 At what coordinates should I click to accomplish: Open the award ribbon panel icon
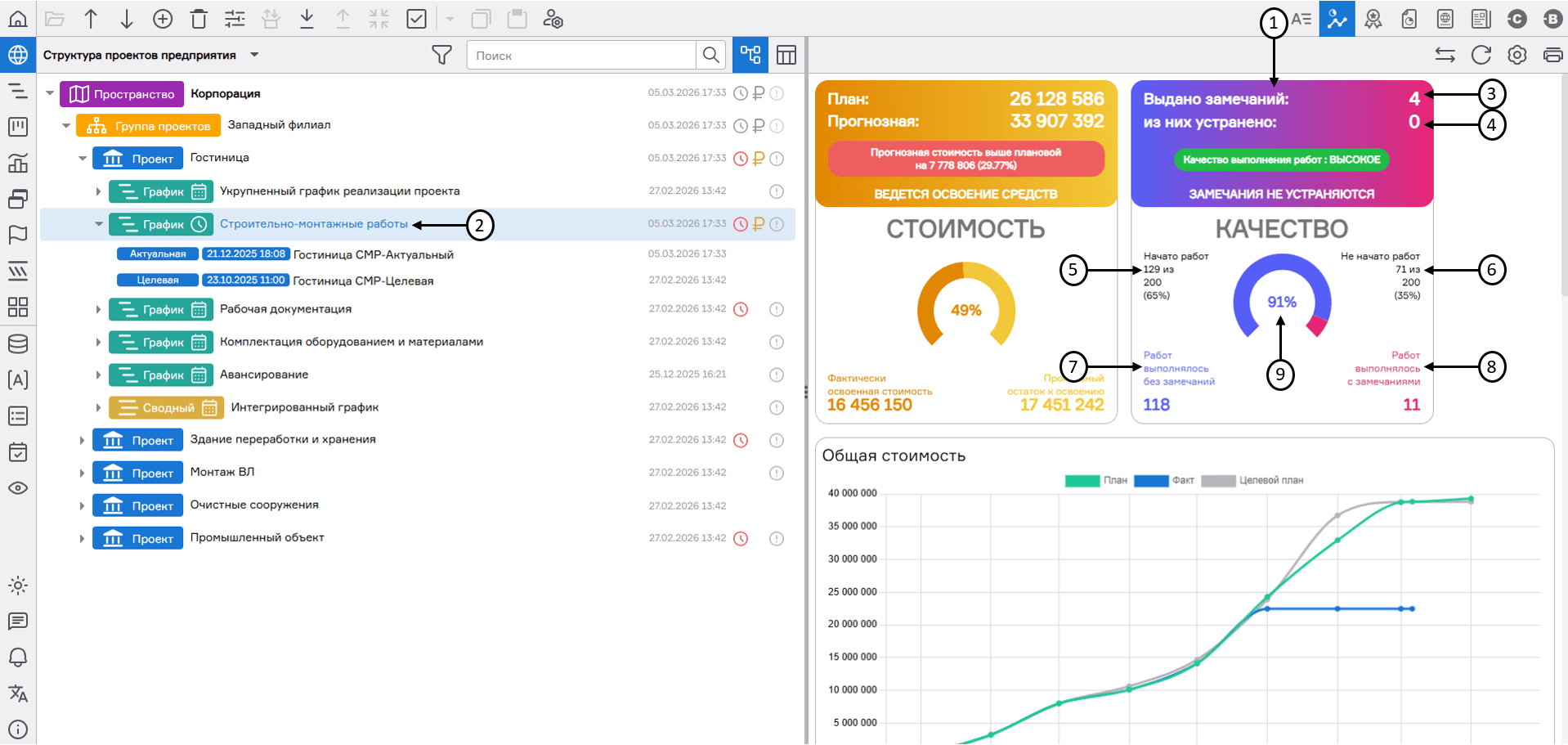(1373, 19)
